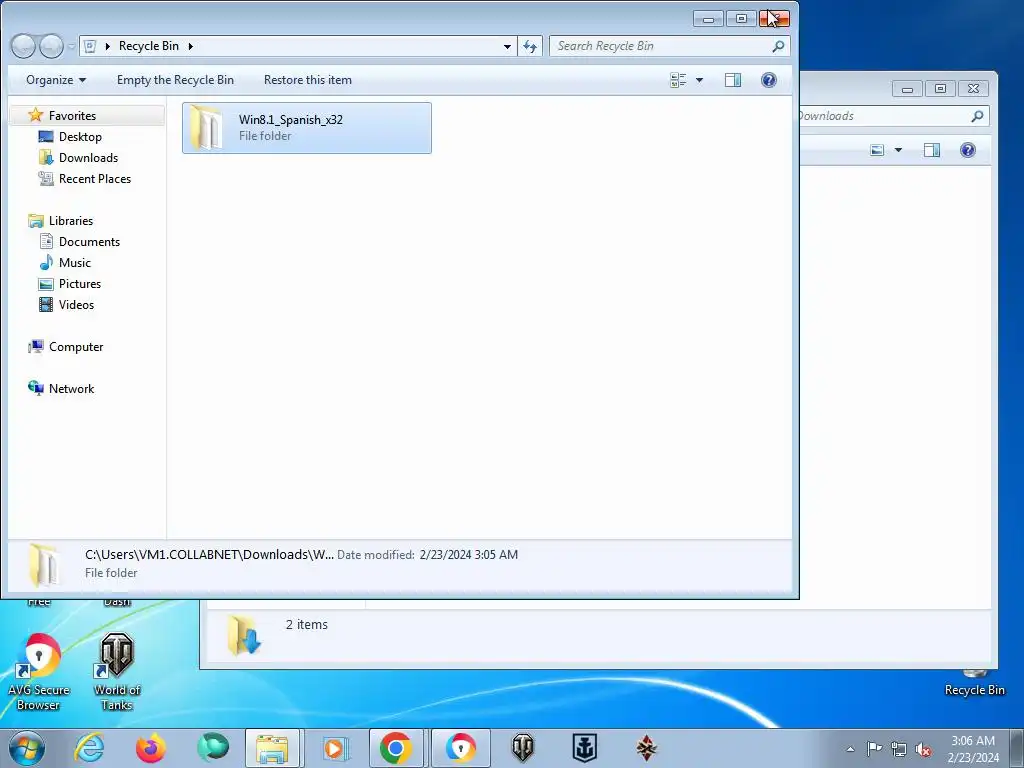Open the Windows Start menu
The height and width of the screenshot is (768, 1024).
pos(26,748)
